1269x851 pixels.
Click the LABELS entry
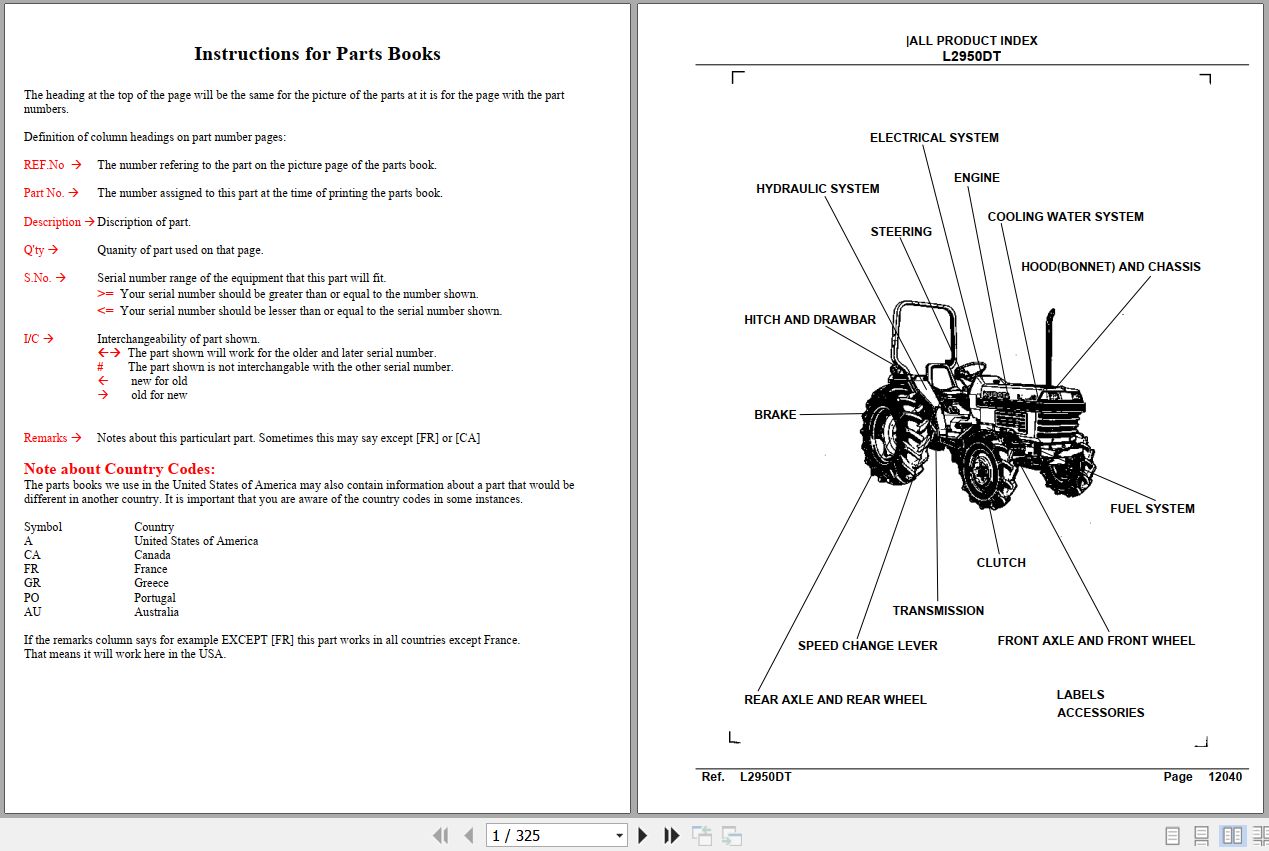coord(1080,695)
